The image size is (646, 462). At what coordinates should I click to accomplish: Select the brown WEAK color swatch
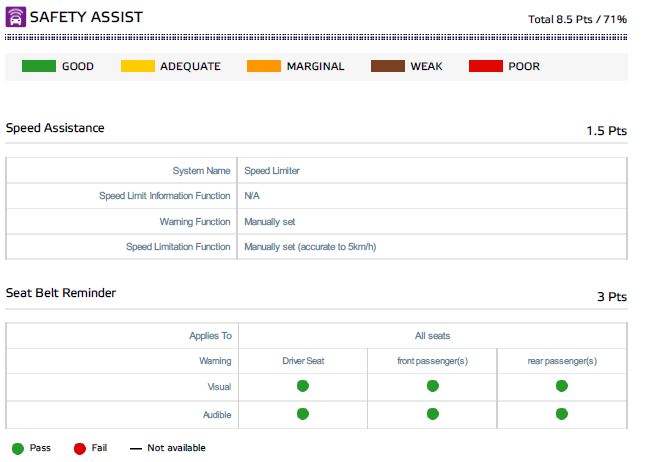pyautogui.click(x=387, y=67)
